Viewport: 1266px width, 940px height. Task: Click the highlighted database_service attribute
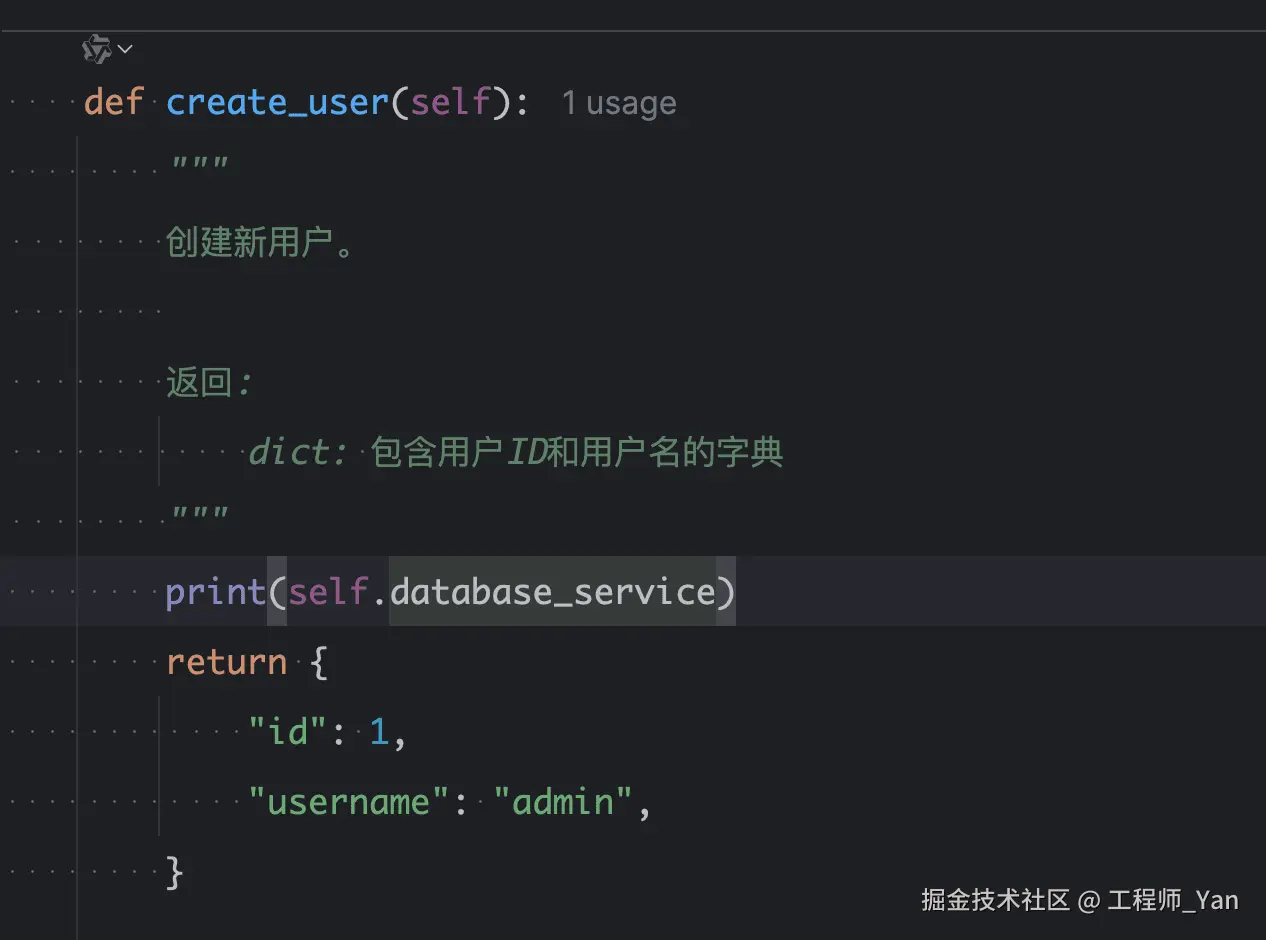coord(552,592)
